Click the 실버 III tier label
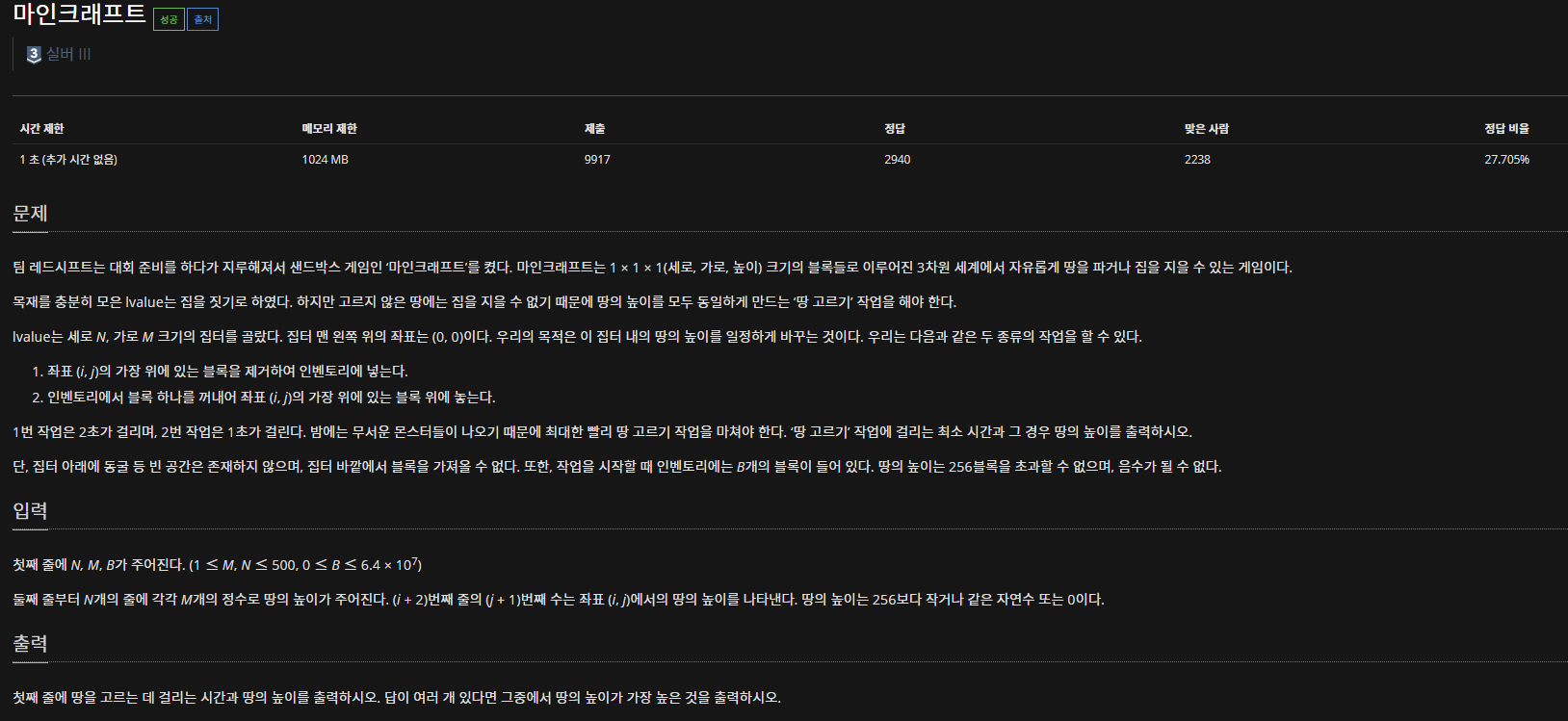This screenshot has width=1568, height=721. (68, 54)
